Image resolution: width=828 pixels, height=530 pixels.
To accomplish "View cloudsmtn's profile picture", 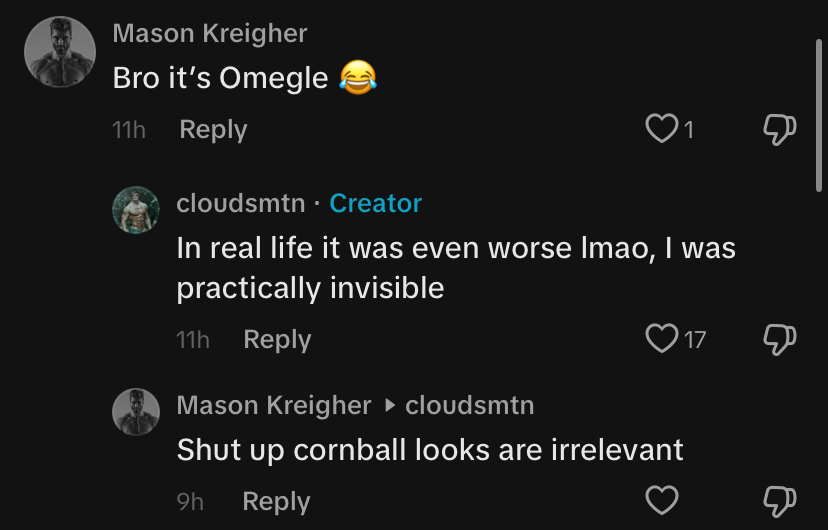I will pos(135,210).
